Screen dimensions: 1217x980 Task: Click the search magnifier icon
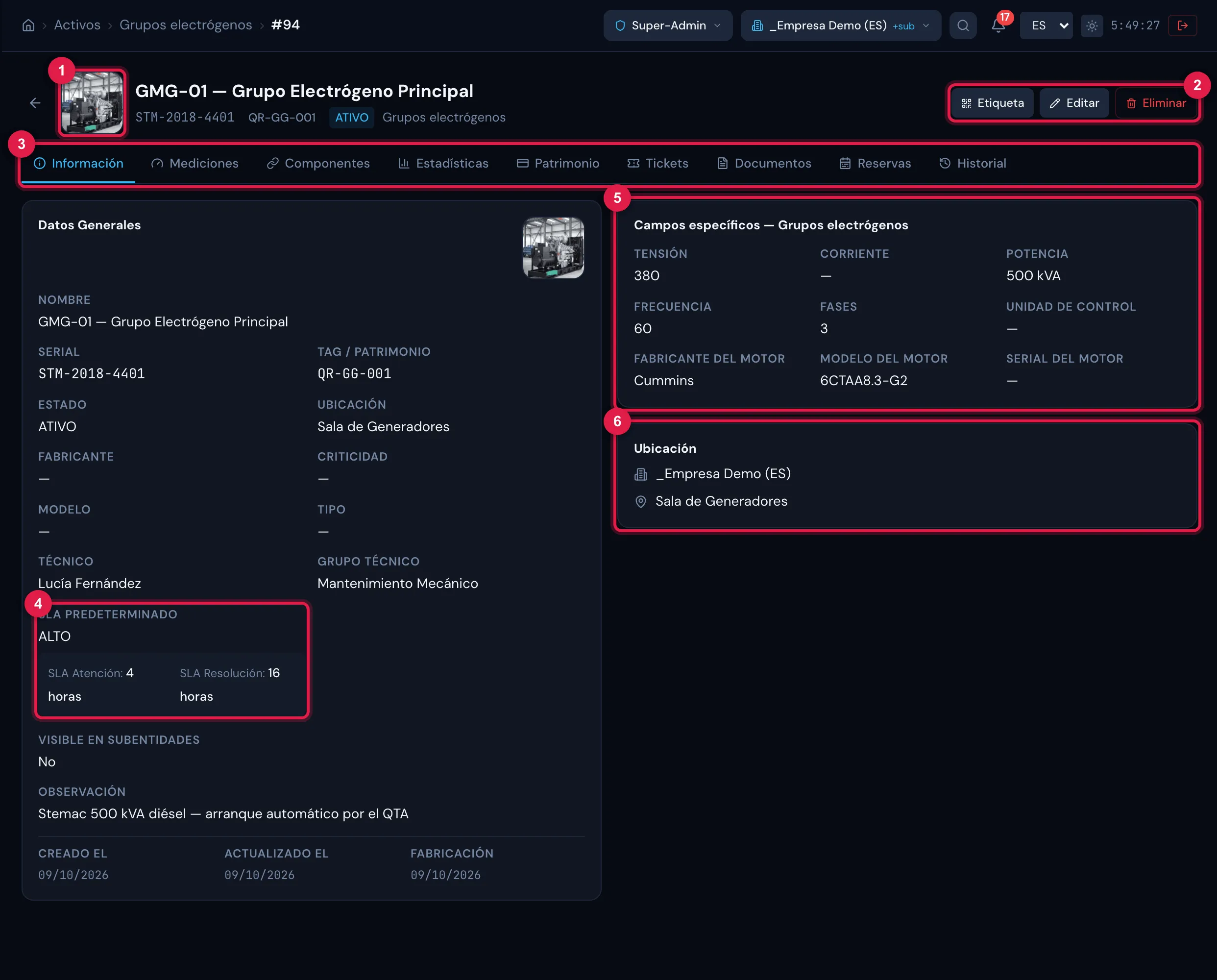tap(963, 25)
